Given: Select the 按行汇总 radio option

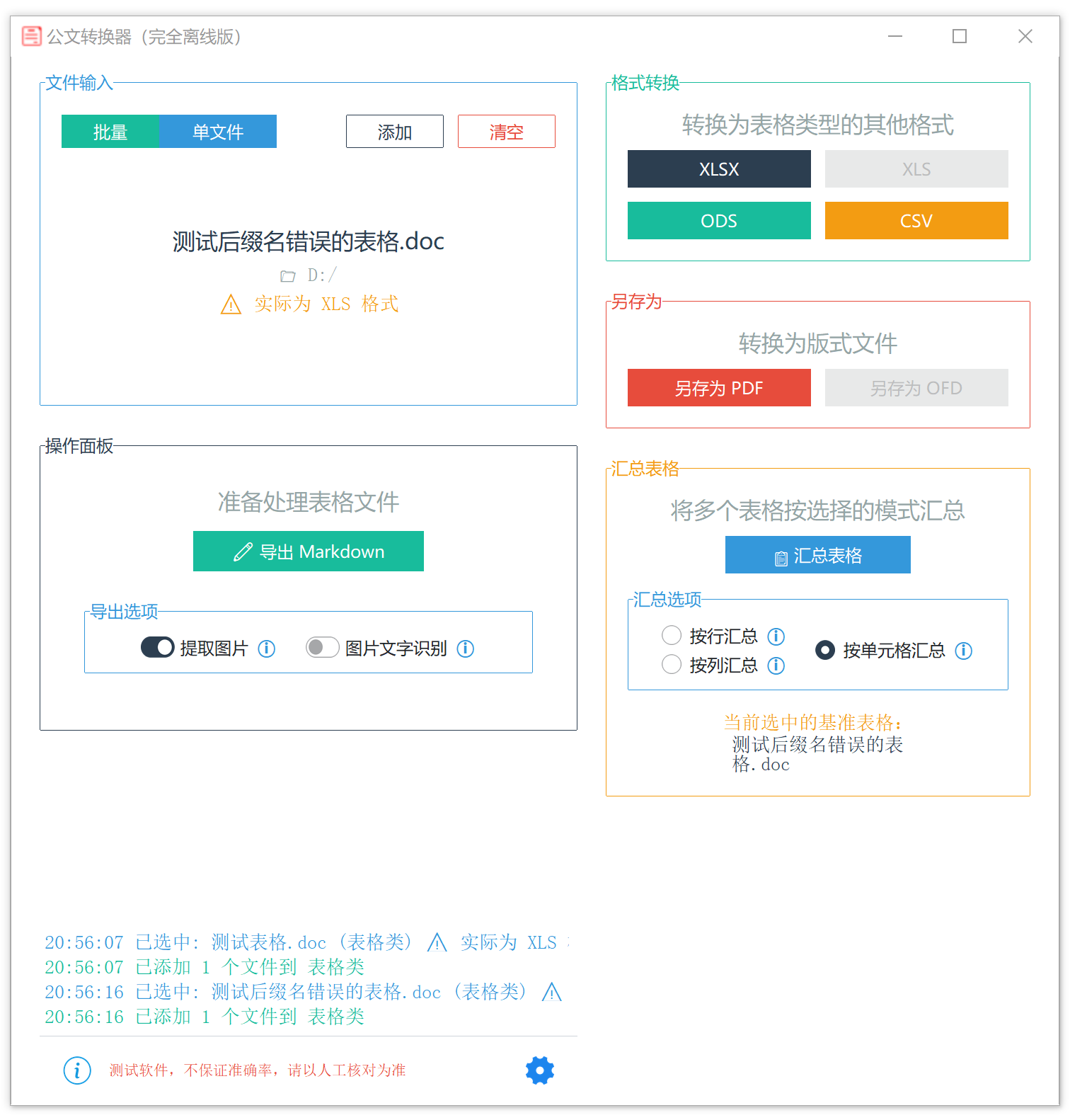Looking at the screenshot, I should click(672, 636).
